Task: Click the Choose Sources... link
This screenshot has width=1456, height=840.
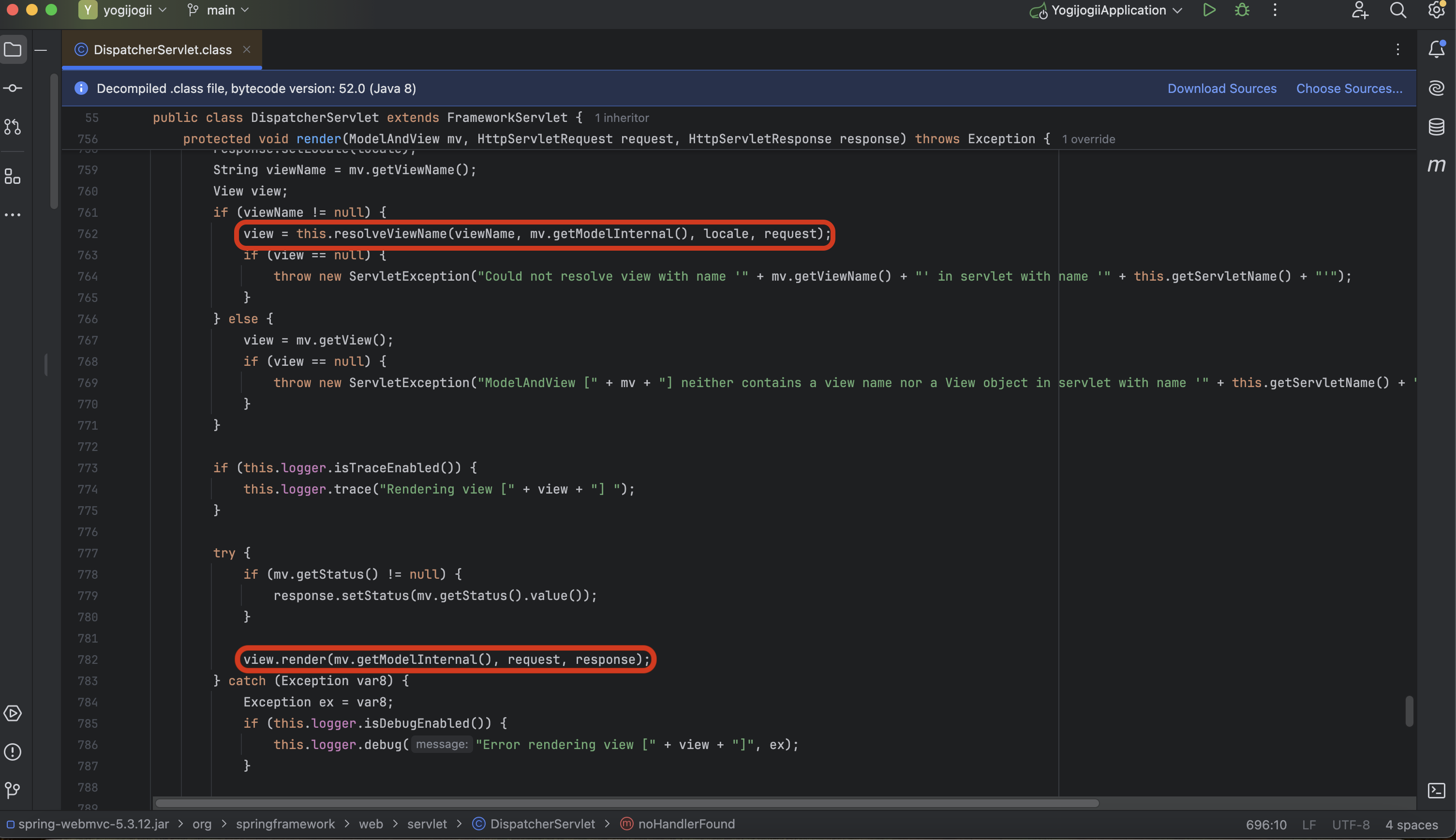Action: point(1349,88)
